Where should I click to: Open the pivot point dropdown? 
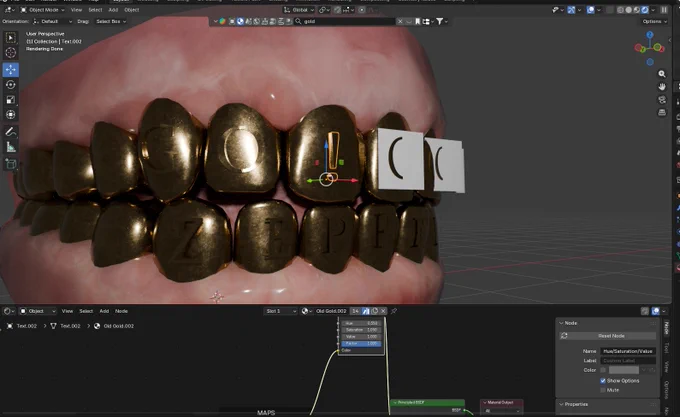tap(324, 10)
